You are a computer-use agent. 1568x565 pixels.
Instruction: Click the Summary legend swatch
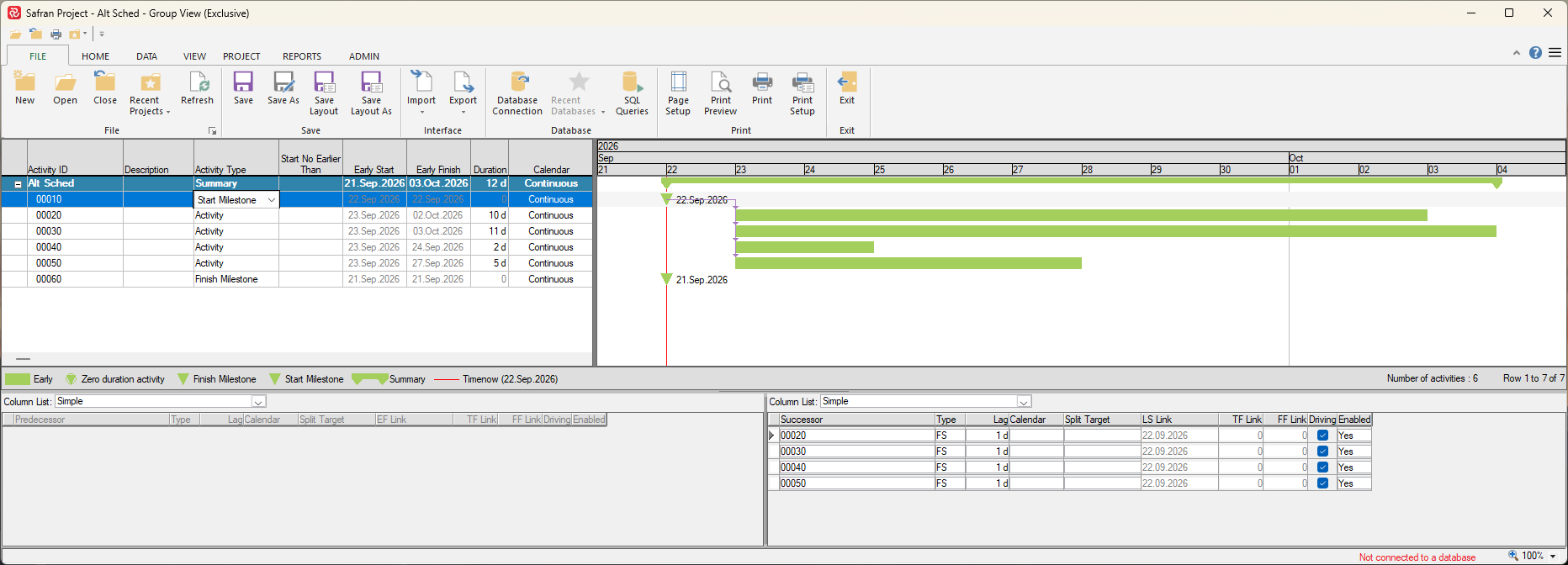tap(369, 379)
